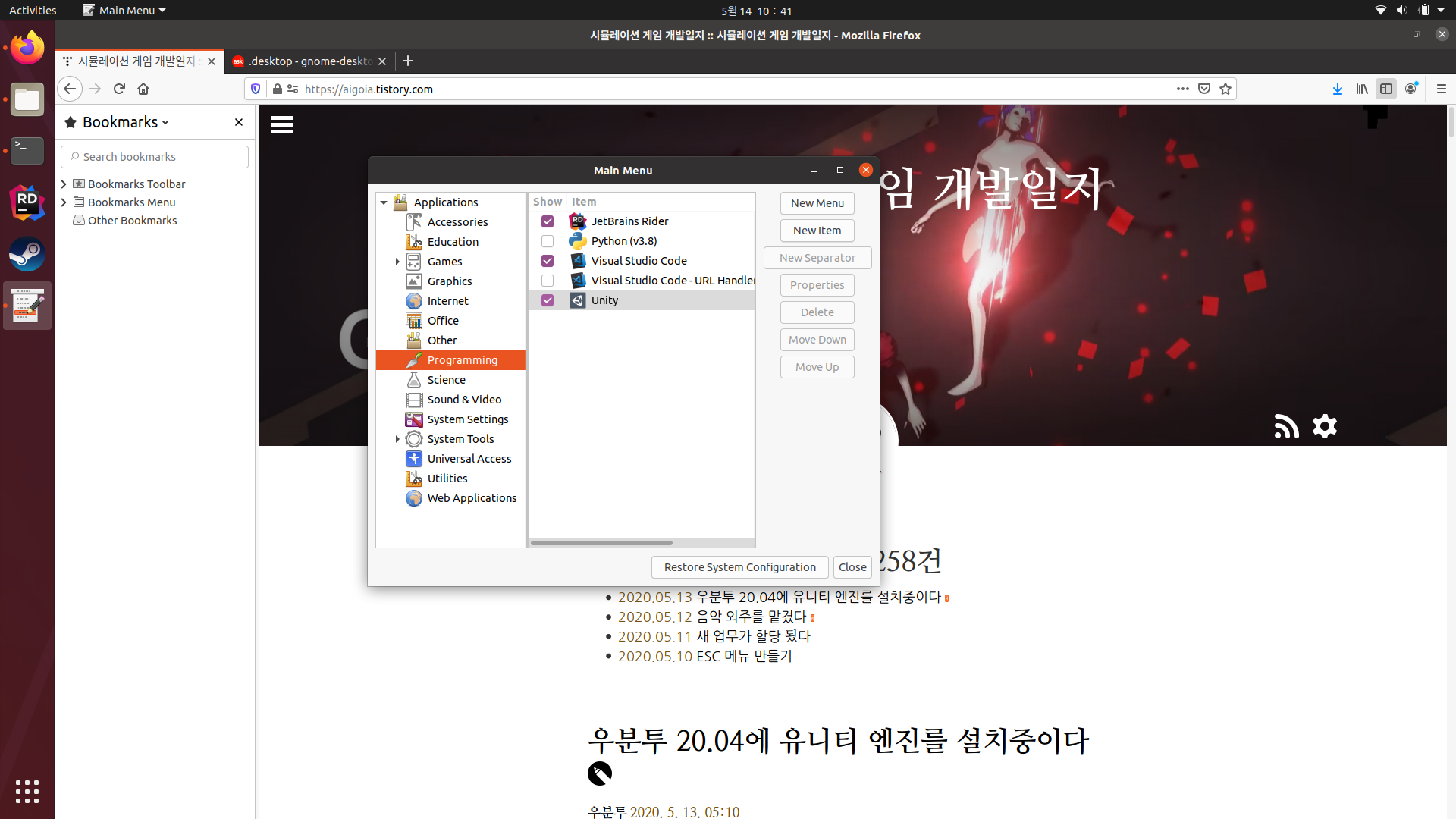Image resolution: width=1456 pixels, height=819 pixels.
Task: Click the item list horizontal scrollbar
Action: (x=601, y=543)
